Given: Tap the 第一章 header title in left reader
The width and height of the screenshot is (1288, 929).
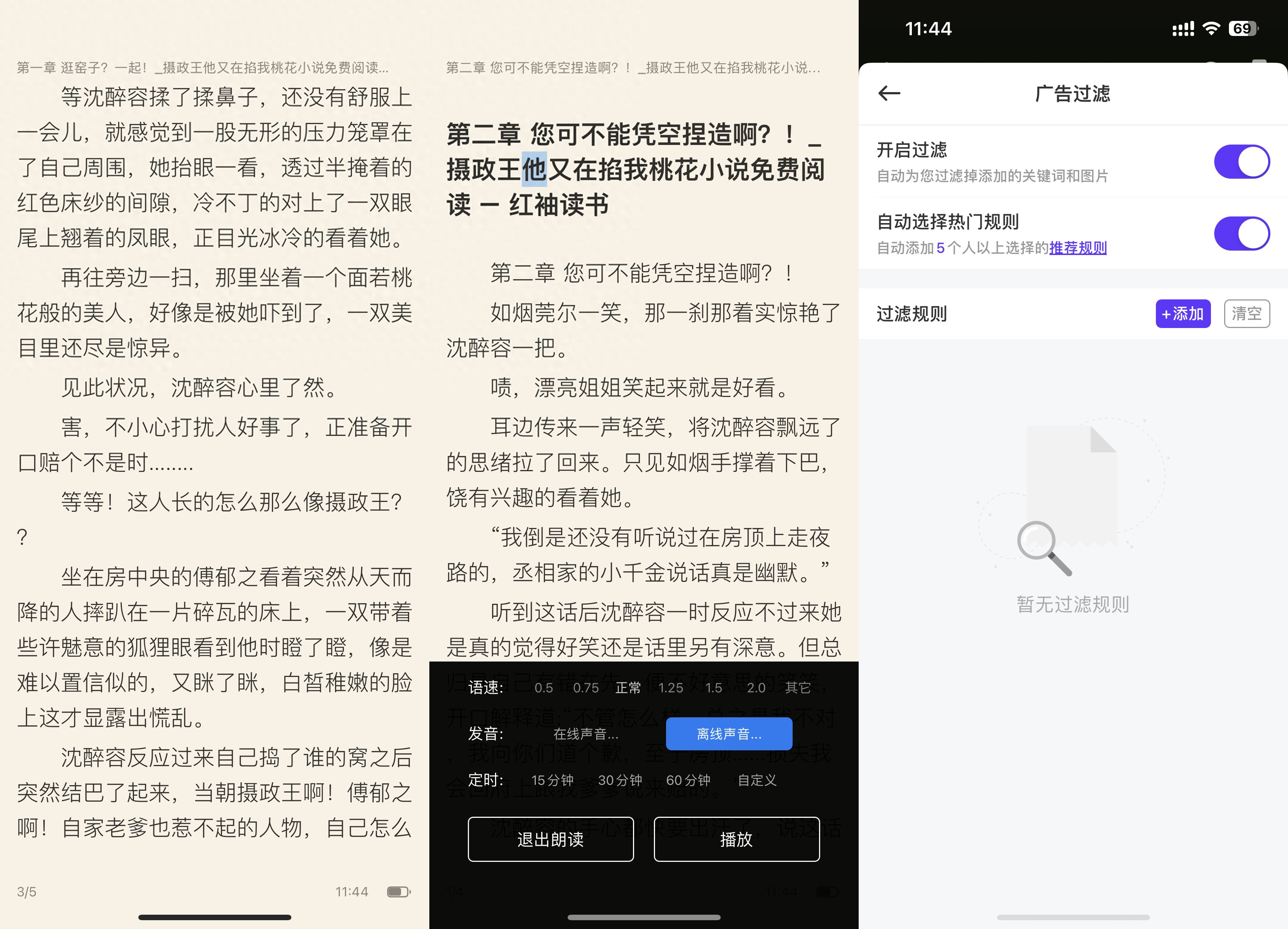Looking at the screenshot, I should point(203,68).
